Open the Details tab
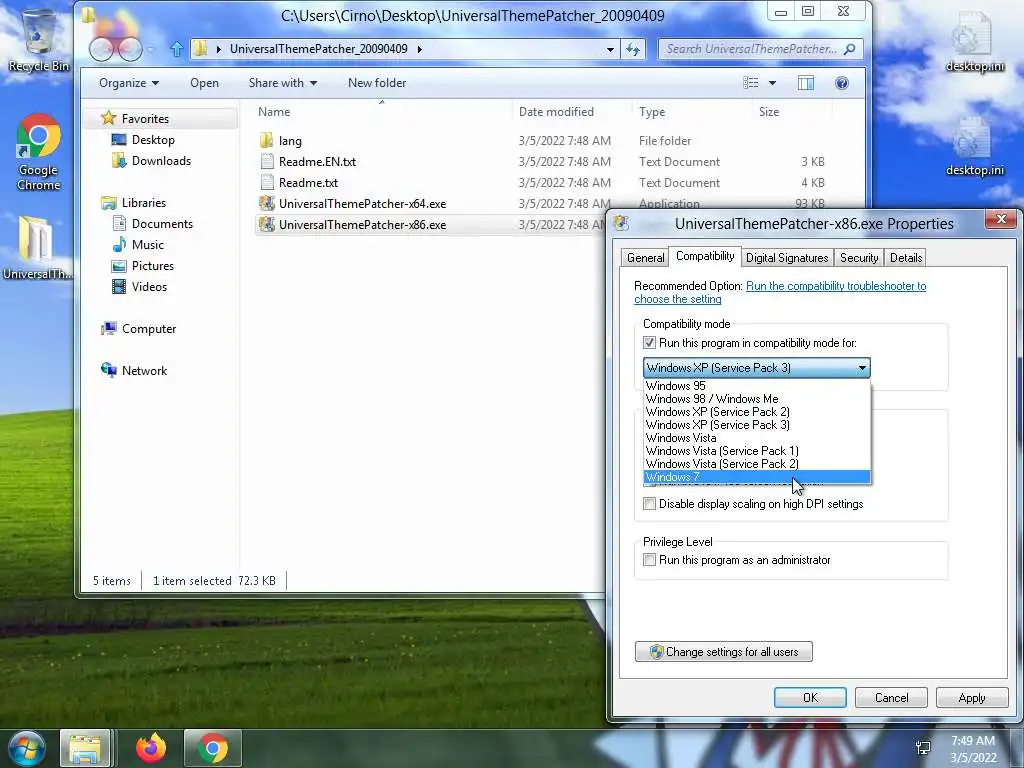The width and height of the screenshot is (1024, 768). point(906,257)
